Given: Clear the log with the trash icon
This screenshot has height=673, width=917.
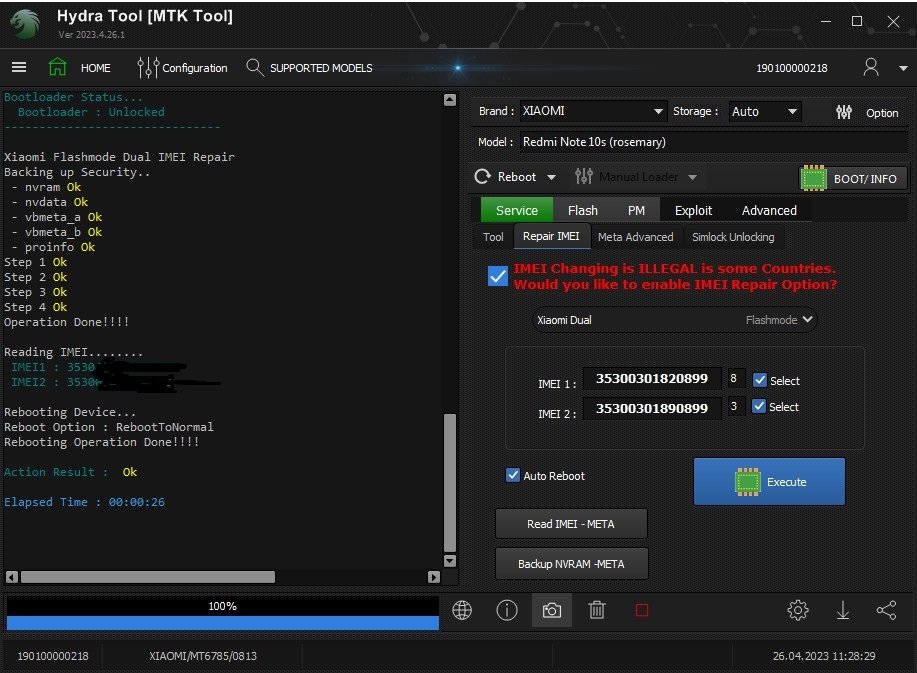Looking at the screenshot, I should [x=596, y=609].
